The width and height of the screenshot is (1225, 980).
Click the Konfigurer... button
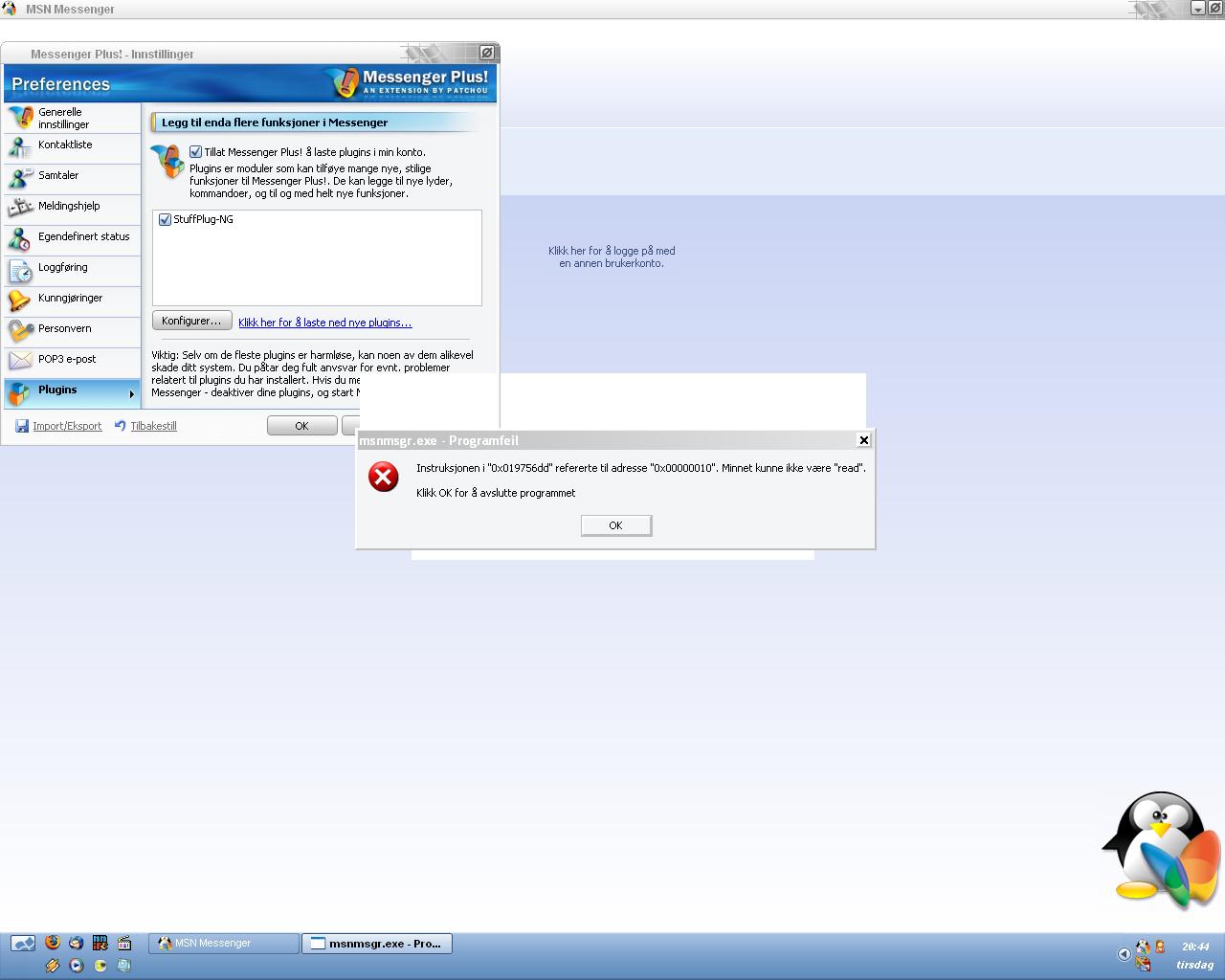coord(191,321)
